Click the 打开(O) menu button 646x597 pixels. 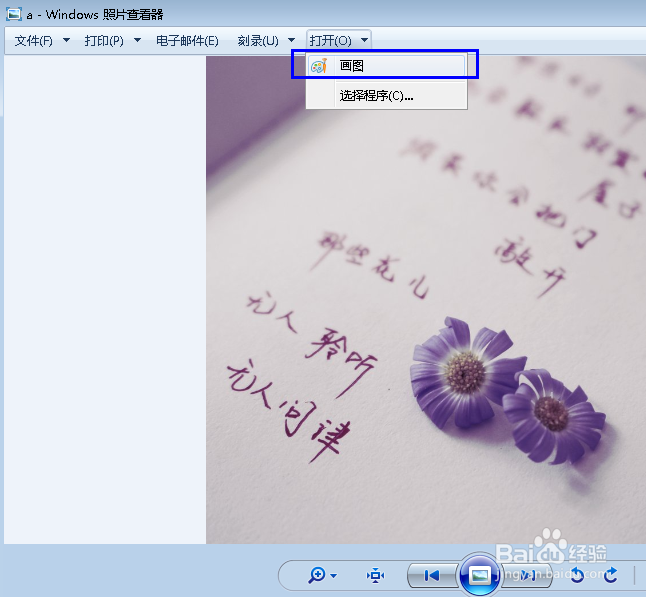330,40
